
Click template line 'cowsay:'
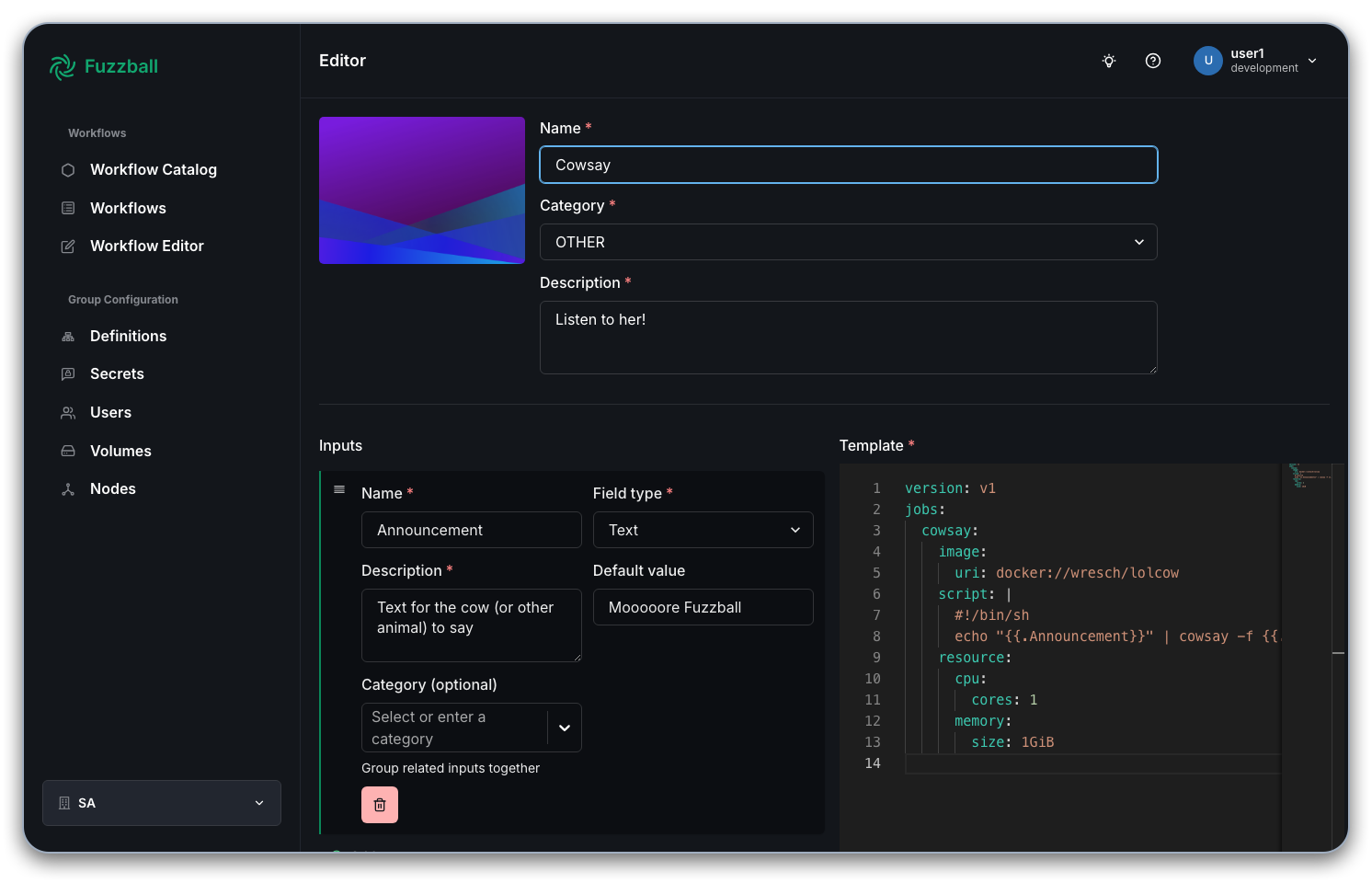[x=950, y=531]
